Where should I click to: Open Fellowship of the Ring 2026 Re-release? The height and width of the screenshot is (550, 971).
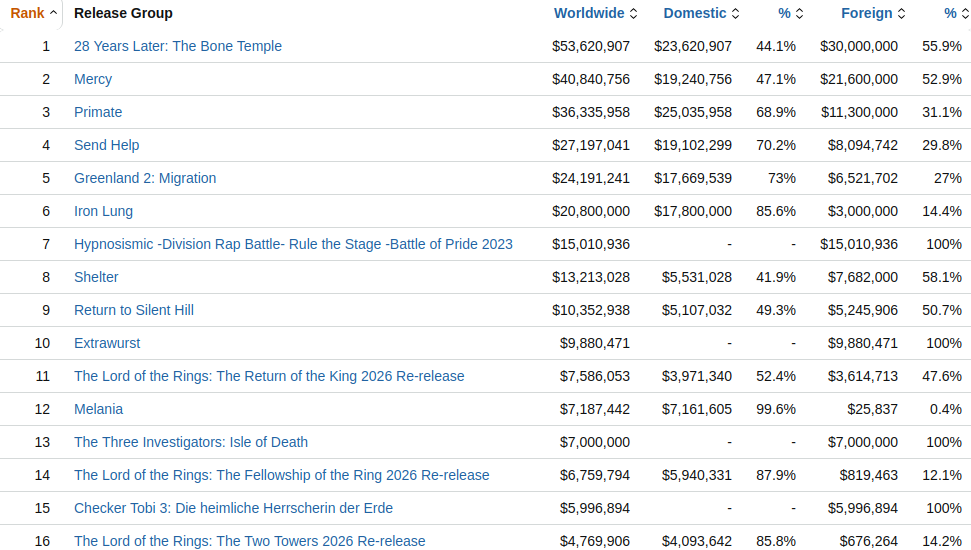click(x=281, y=475)
